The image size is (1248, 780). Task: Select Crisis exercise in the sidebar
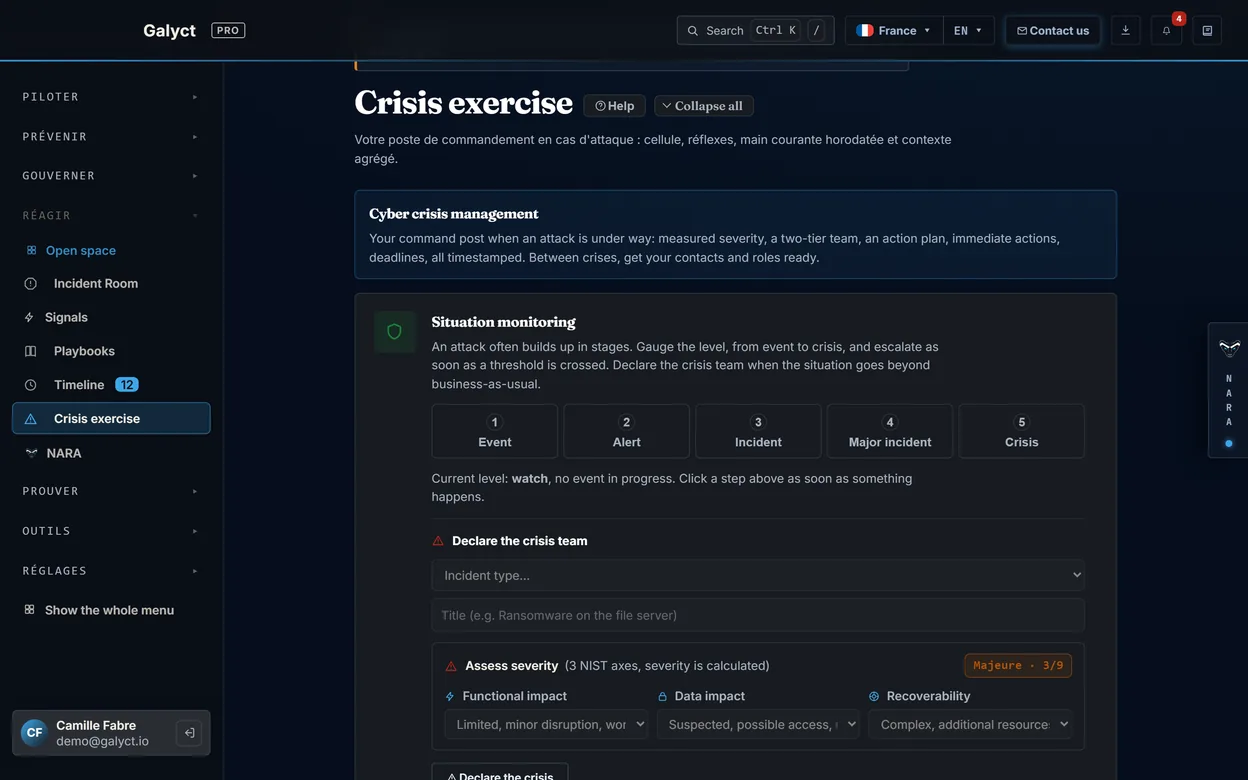111,419
